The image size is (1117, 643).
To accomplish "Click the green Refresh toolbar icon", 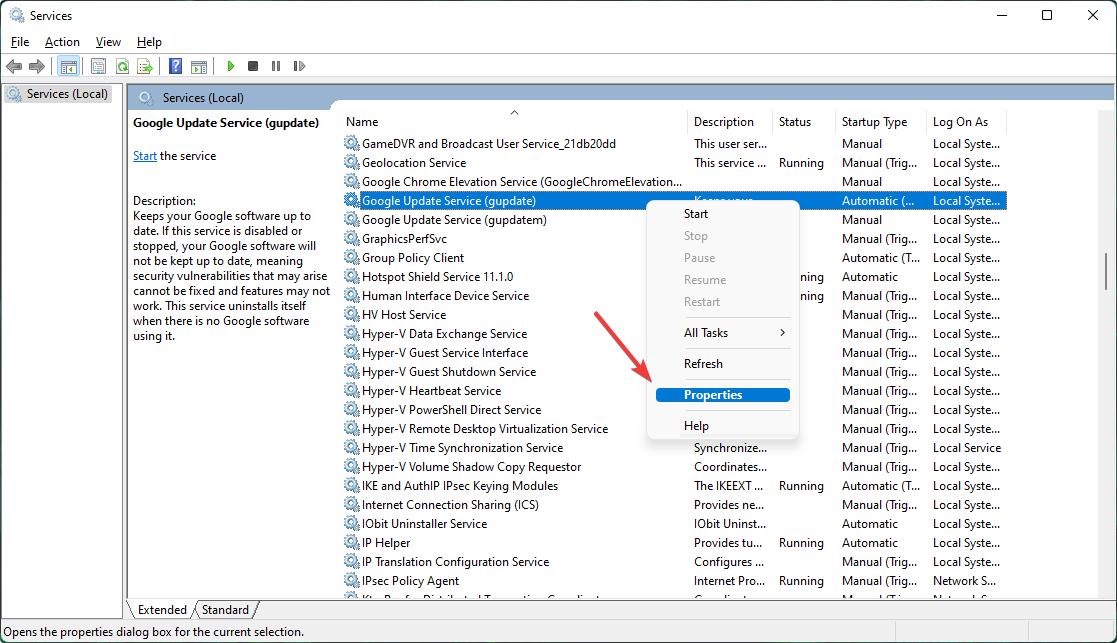I will [122, 66].
